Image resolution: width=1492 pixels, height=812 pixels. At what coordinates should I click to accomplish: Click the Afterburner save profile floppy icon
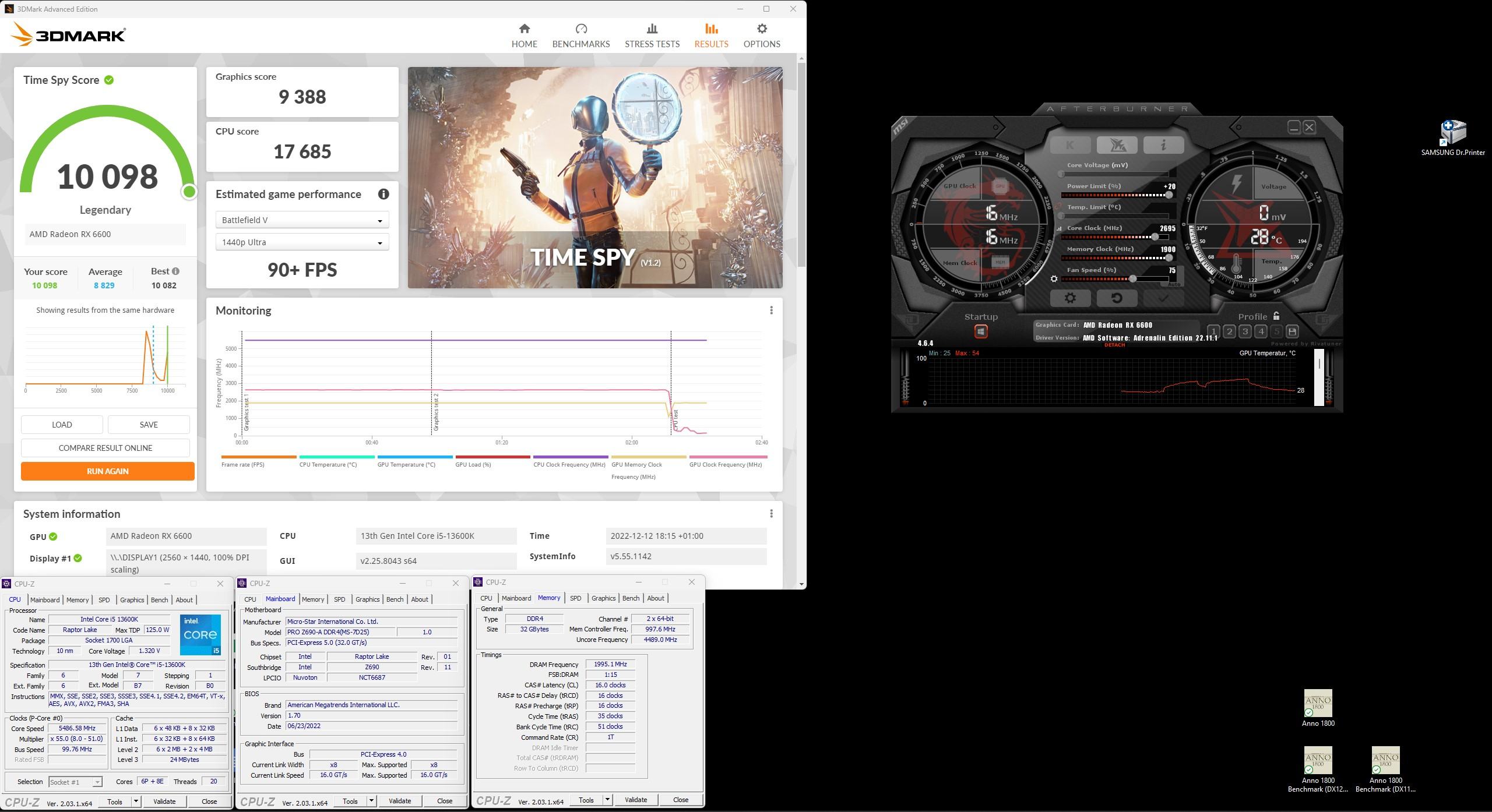1292,331
